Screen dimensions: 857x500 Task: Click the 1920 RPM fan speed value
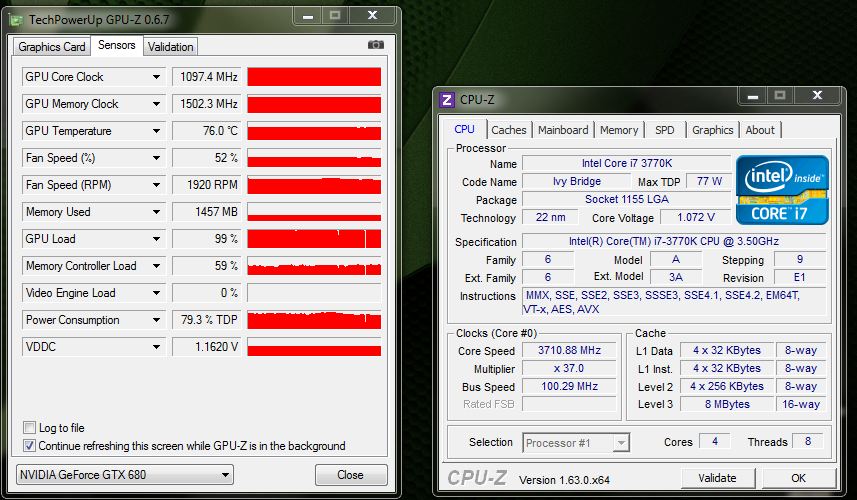(x=206, y=185)
